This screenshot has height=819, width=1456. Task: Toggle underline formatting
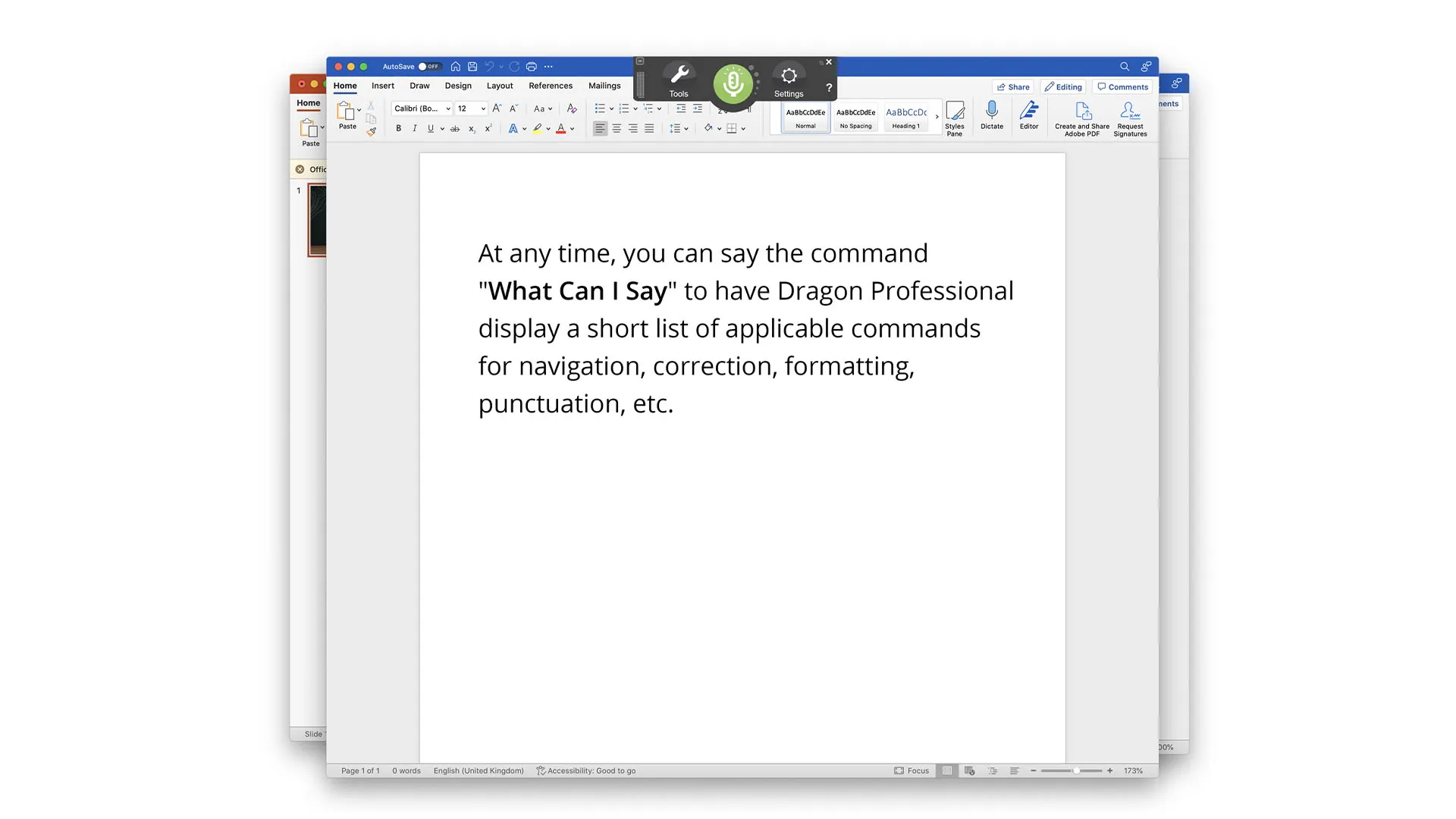pyautogui.click(x=431, y=129)
